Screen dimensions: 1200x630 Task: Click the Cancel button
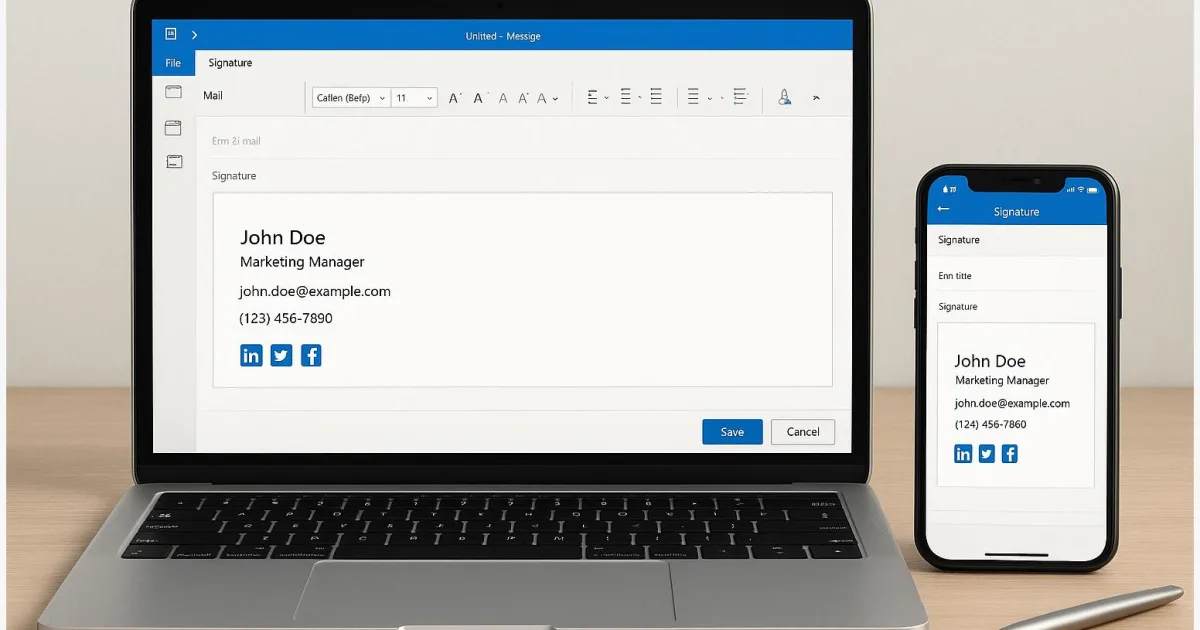[x=802, y=431]
